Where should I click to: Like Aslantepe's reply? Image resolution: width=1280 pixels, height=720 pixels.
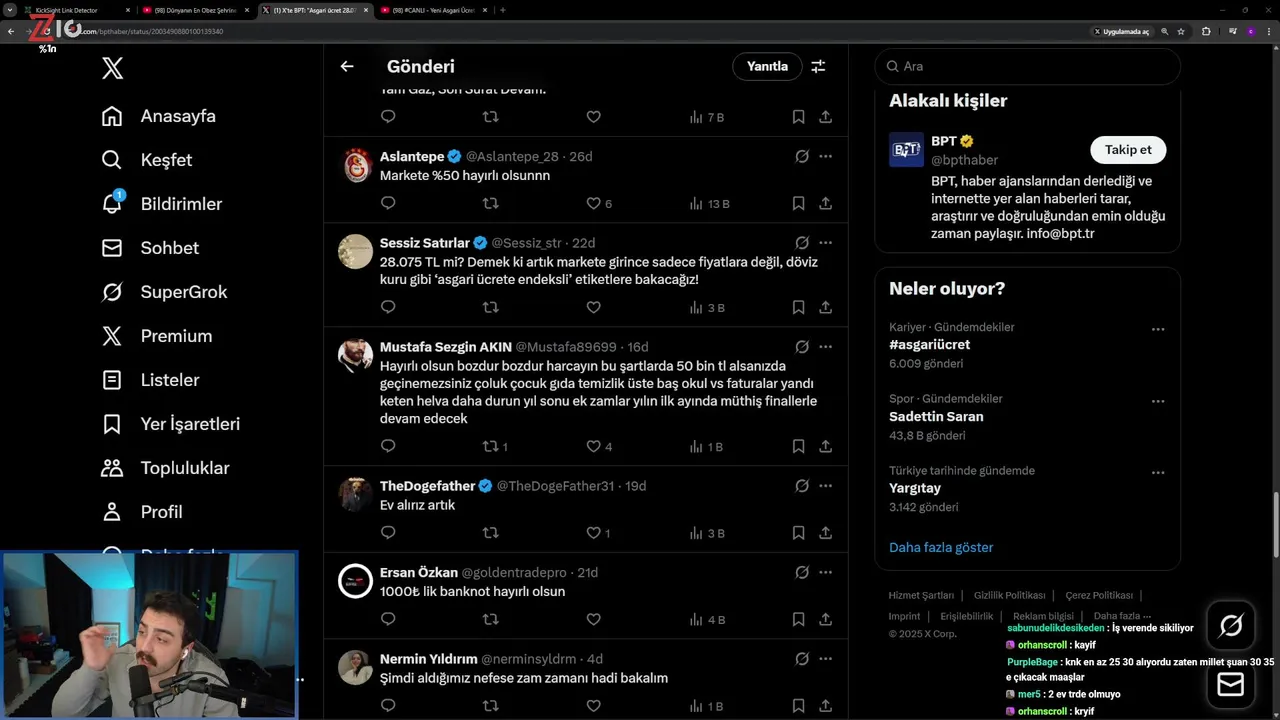click(x=593, y=203)
